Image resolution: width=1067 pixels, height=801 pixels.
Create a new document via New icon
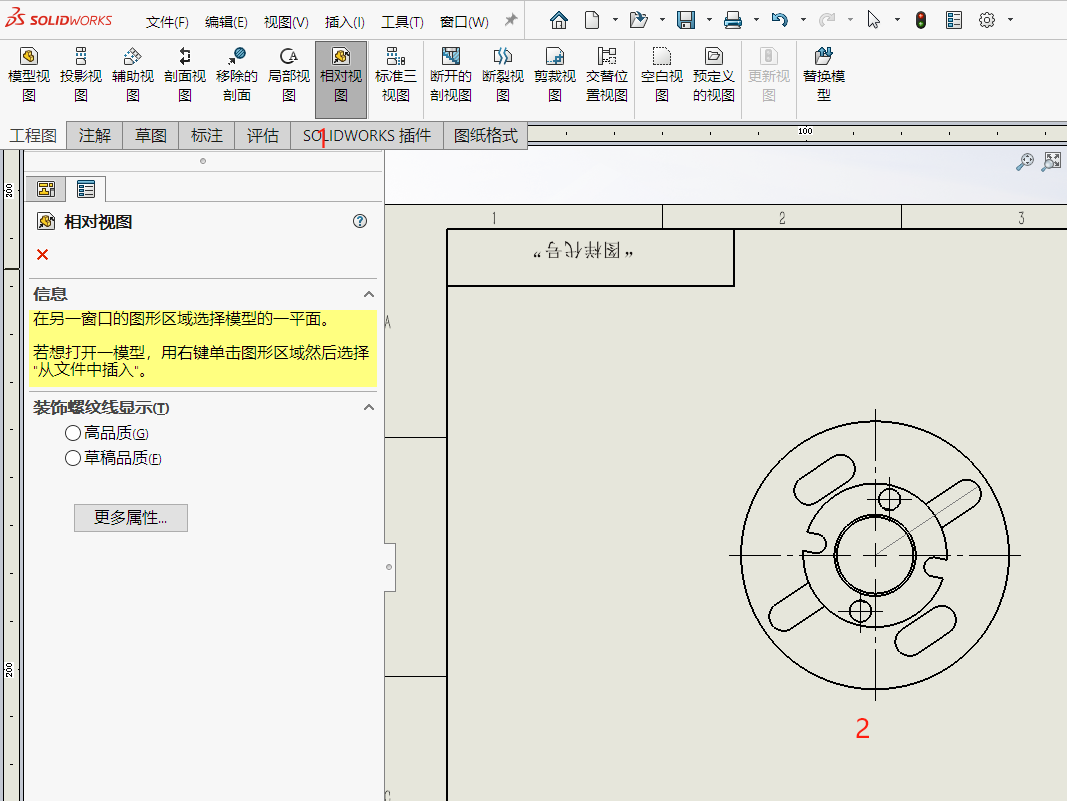pos(592,20)
